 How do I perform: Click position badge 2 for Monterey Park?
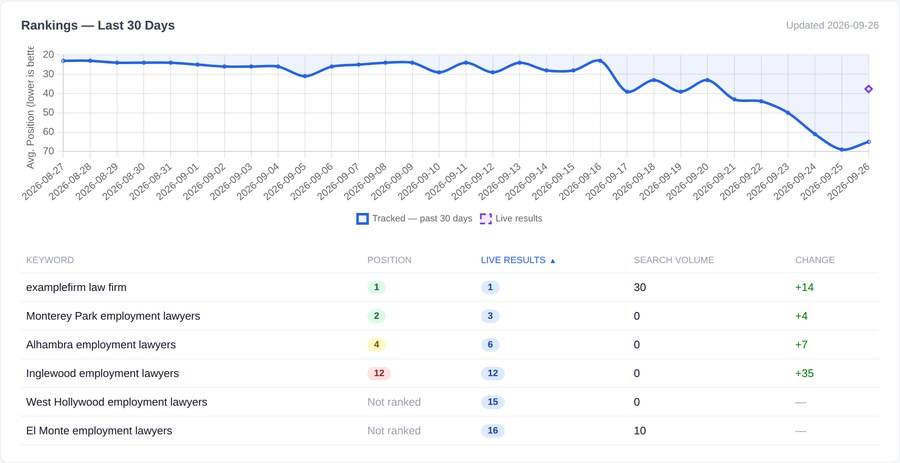(377, 316)
